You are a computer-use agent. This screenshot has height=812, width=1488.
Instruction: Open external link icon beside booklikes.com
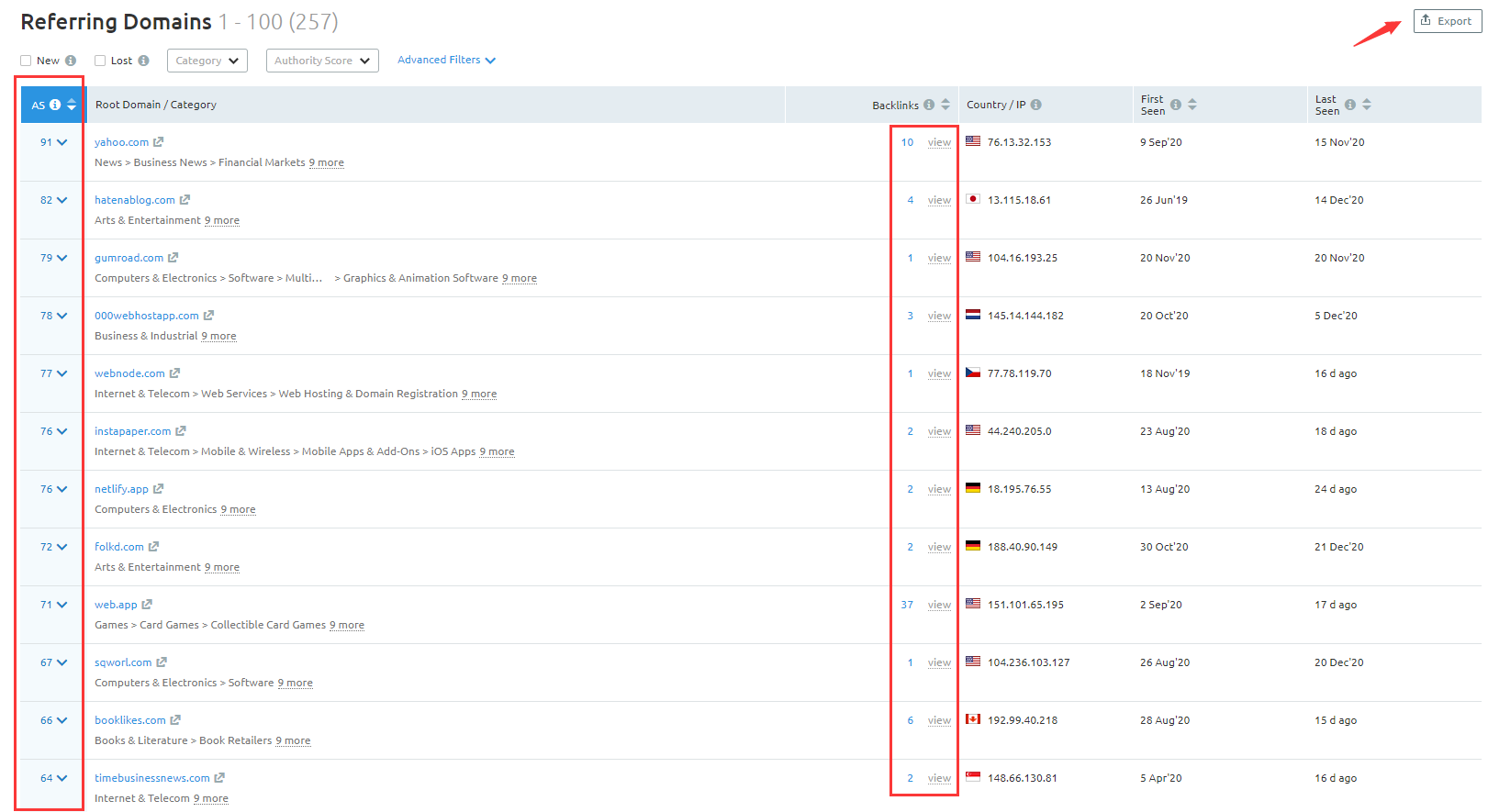[175, 720]
